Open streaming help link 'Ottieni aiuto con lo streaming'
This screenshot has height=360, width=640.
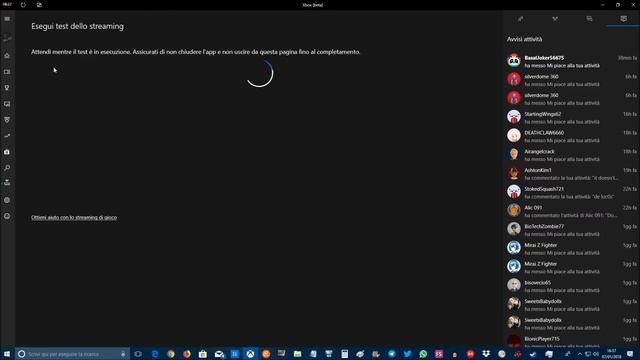click(74, 218)
